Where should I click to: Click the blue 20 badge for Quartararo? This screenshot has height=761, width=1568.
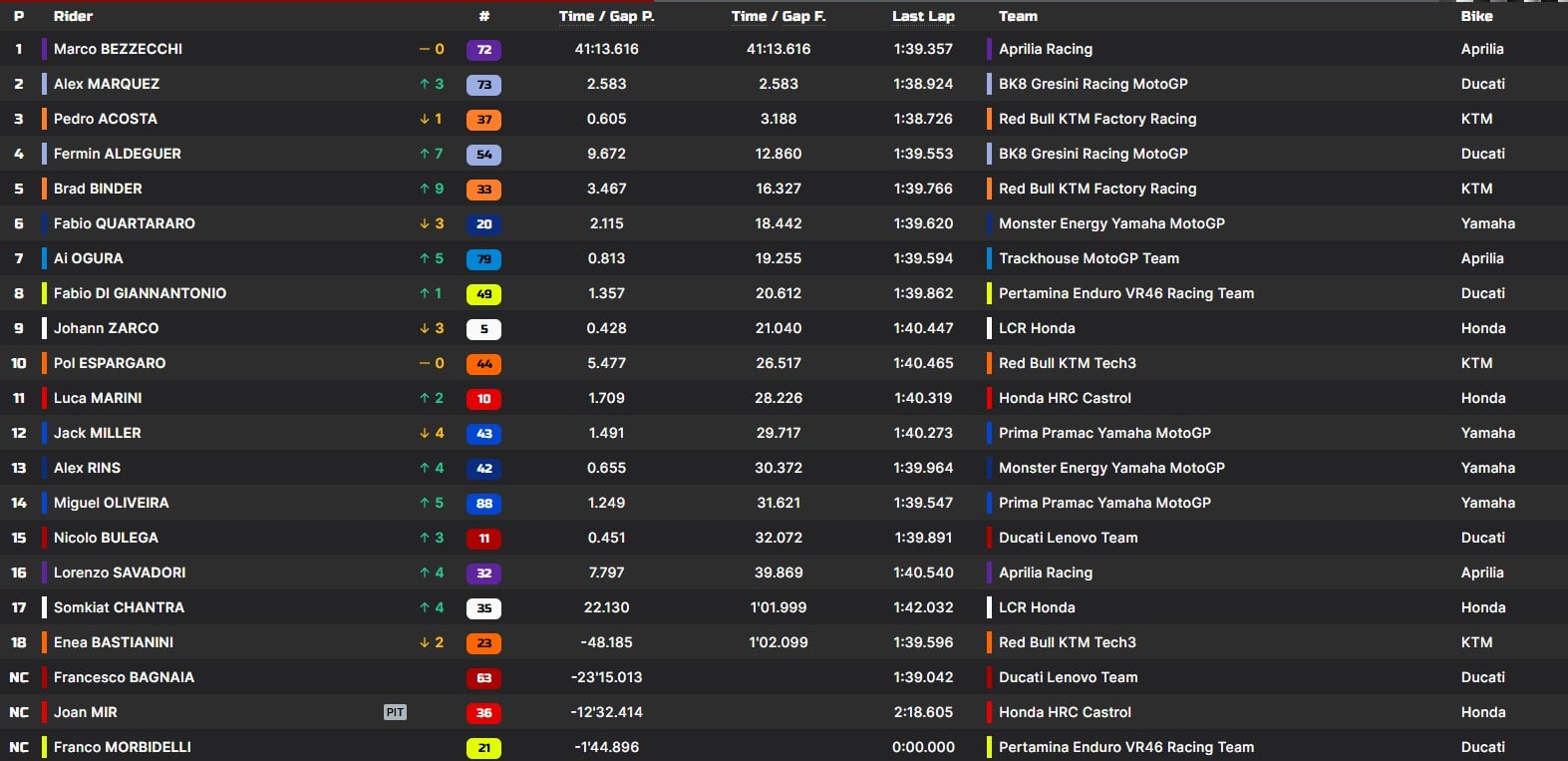click(x=483, y=224)
